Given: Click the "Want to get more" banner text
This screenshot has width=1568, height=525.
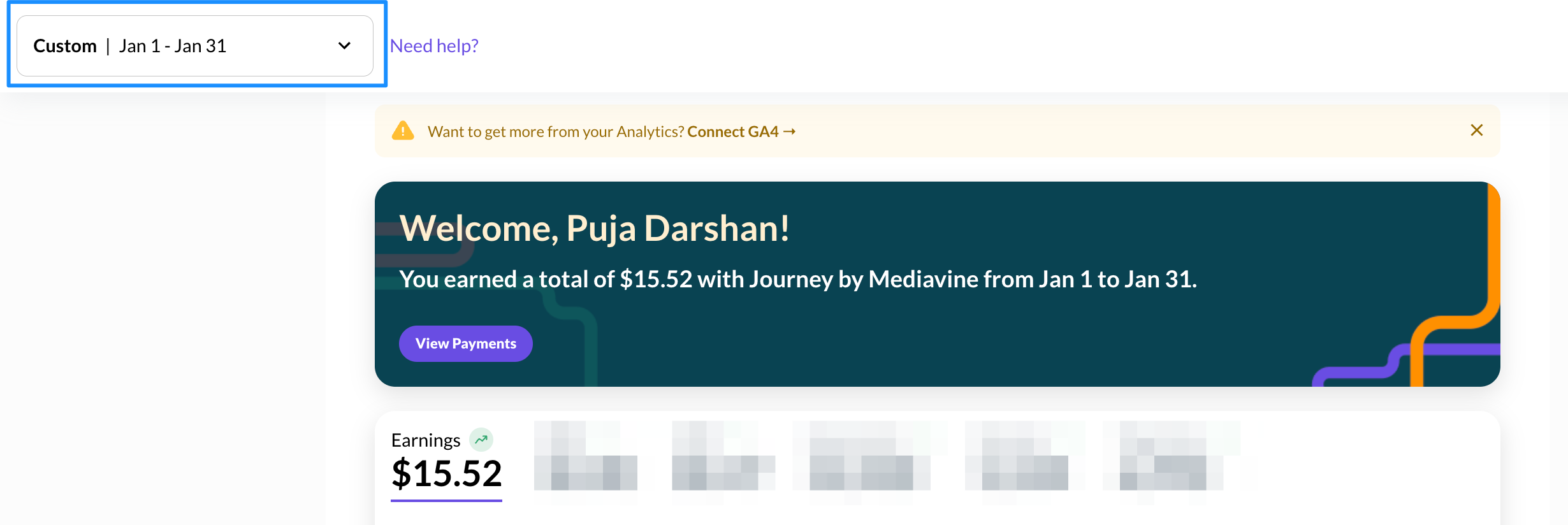Looking at the screenshot, I should tap(555, 132).
